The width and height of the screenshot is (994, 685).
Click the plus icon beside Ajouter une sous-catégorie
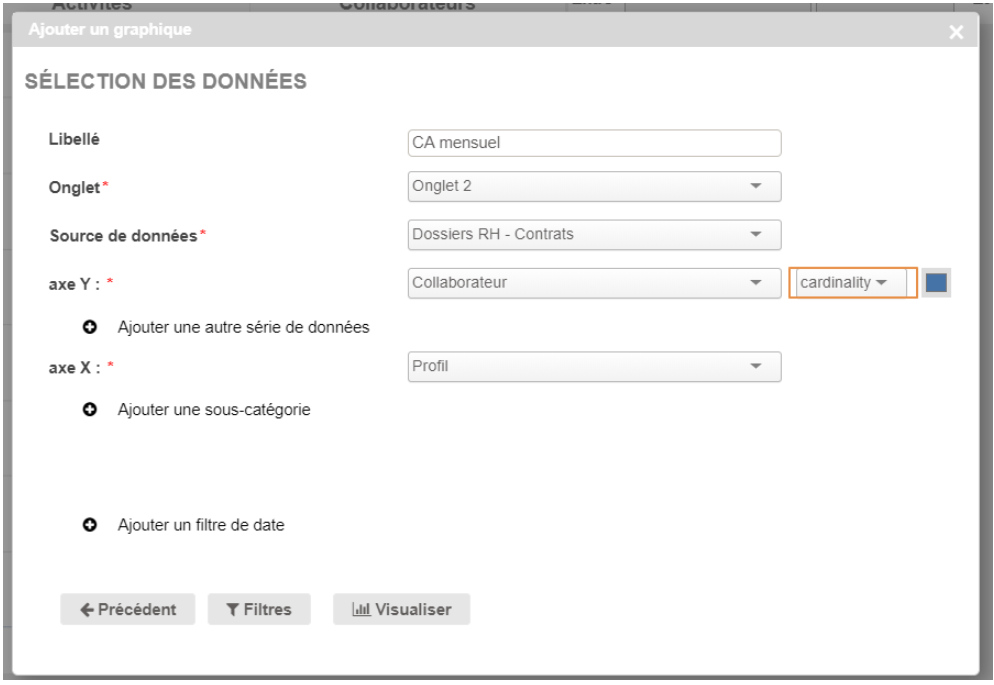pyautogui.click(x=88, y=409)
